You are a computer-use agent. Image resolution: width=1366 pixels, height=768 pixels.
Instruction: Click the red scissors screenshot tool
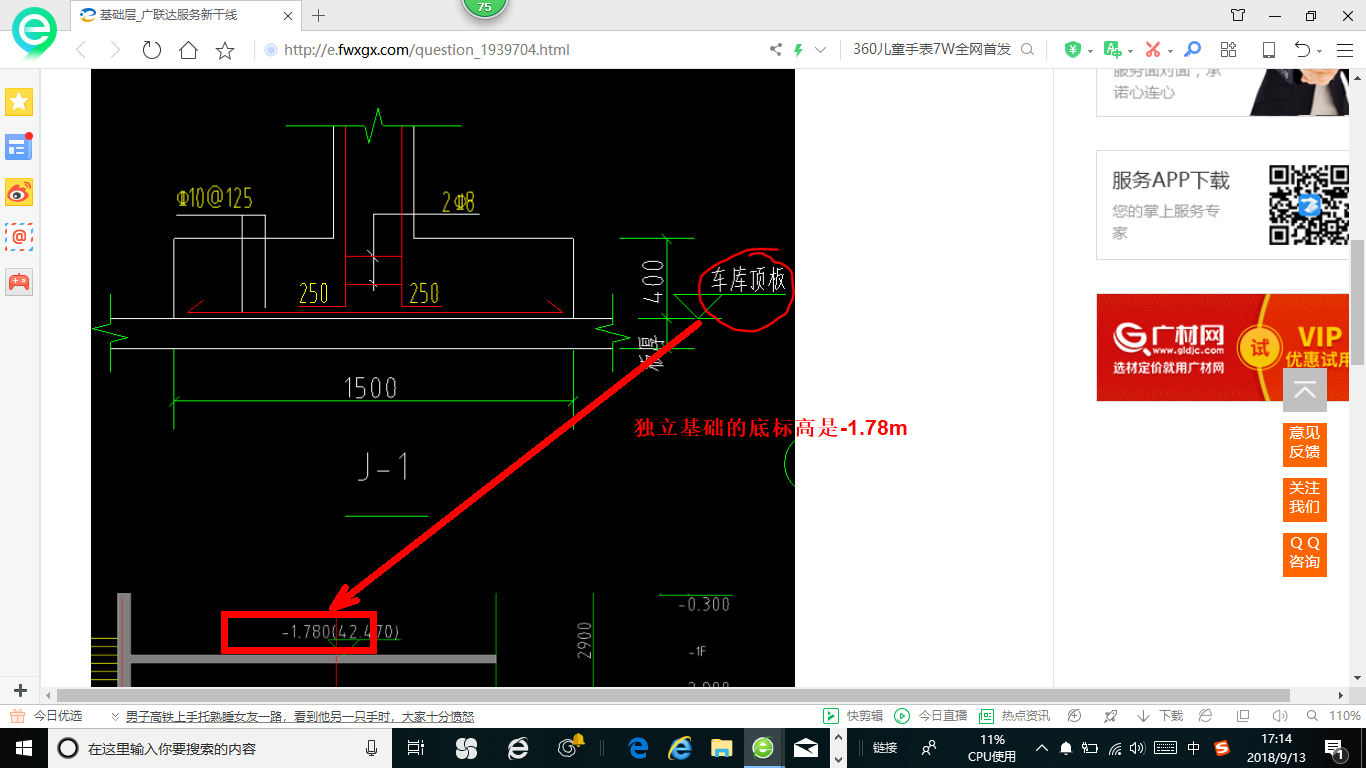(x=1152, y=50)
